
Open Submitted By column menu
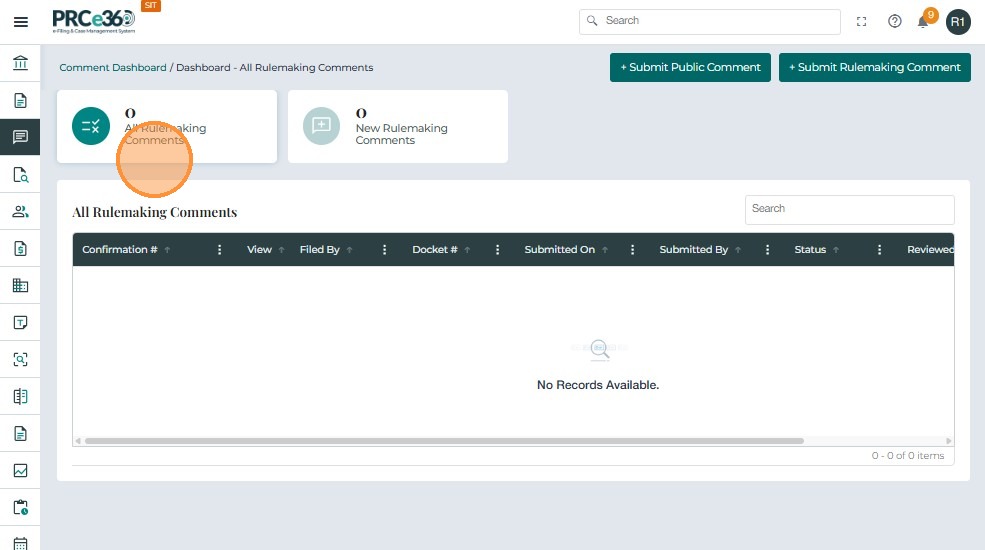tap(767, 250)
